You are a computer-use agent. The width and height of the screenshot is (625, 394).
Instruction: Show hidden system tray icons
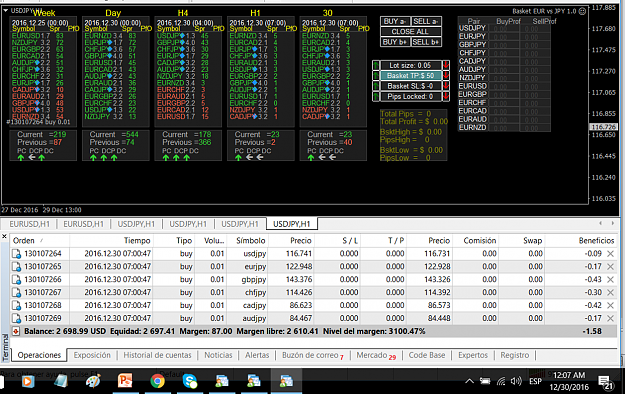(469, 381)
